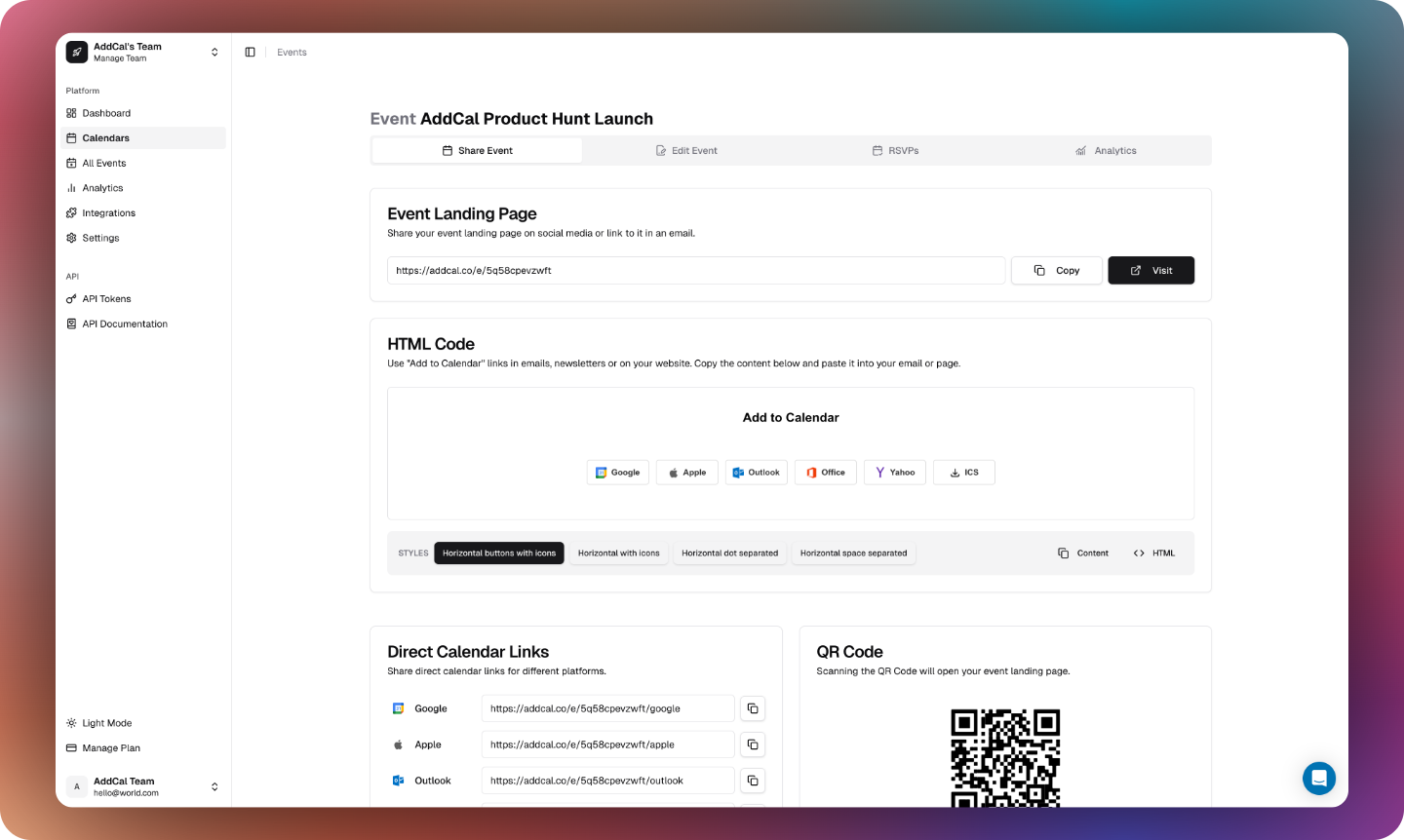Image resolution: width=1404 pixels, height=840 pixels.
Task: Open the sidebar Analytics page
Action: (143, 188)
